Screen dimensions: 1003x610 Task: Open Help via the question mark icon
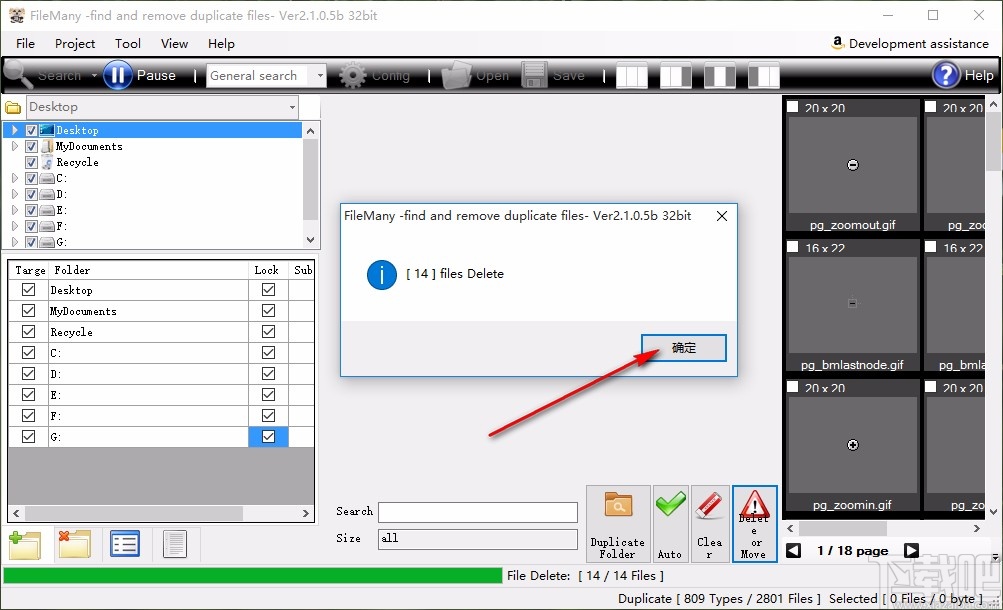point(946,75)
